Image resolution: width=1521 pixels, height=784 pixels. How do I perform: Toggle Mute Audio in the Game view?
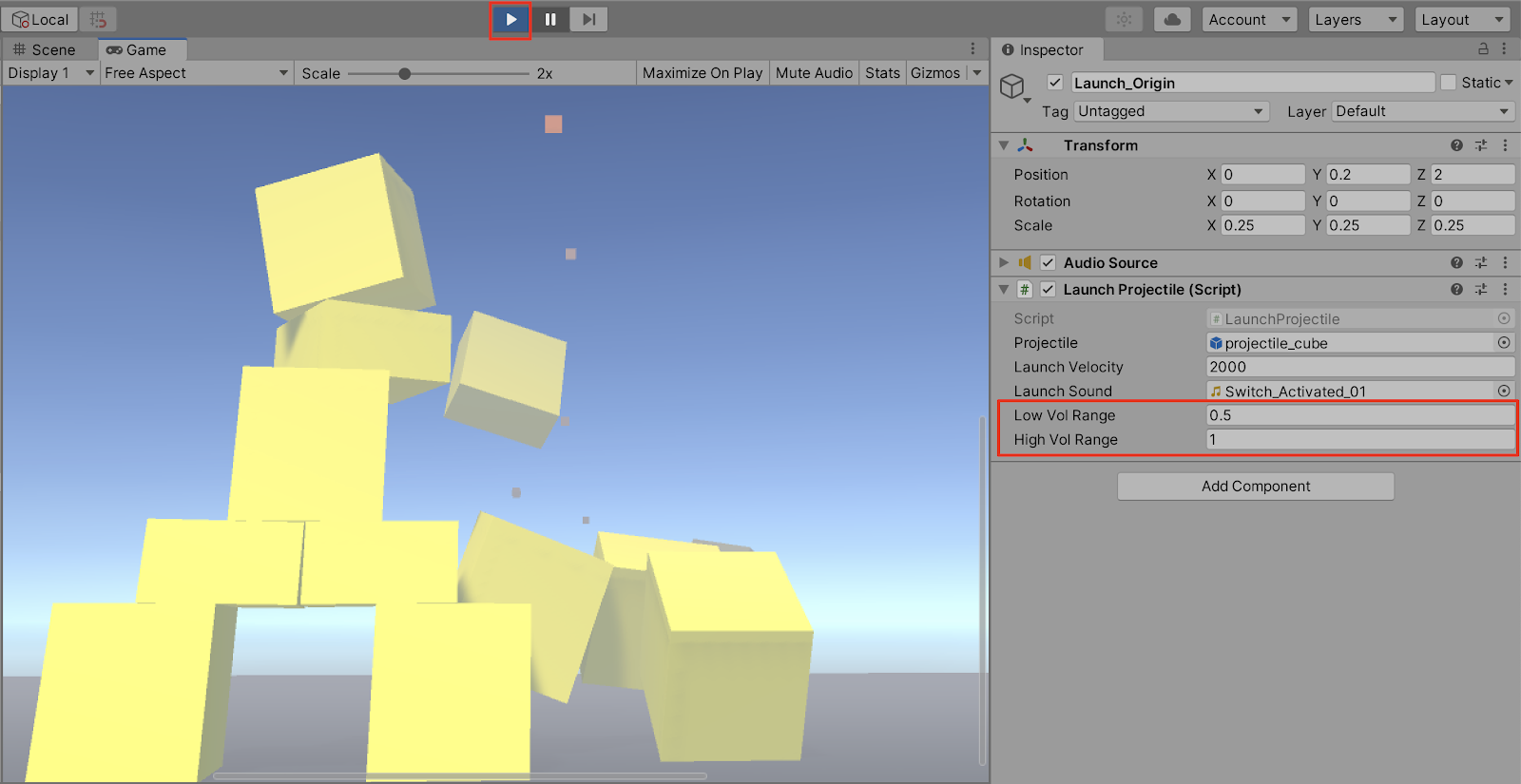point(814,73)
